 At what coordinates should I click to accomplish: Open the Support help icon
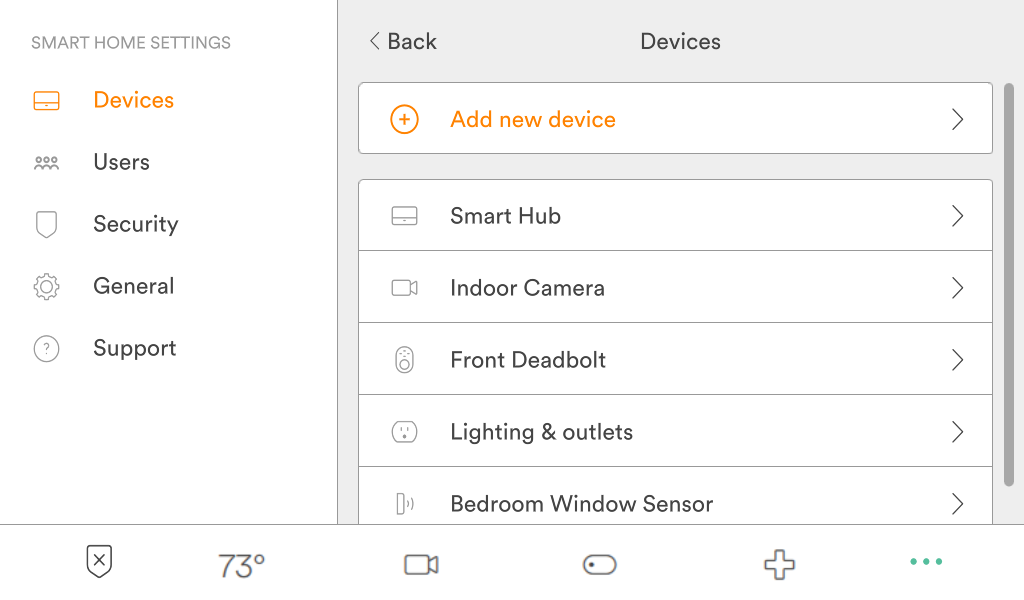coord(46,348)
